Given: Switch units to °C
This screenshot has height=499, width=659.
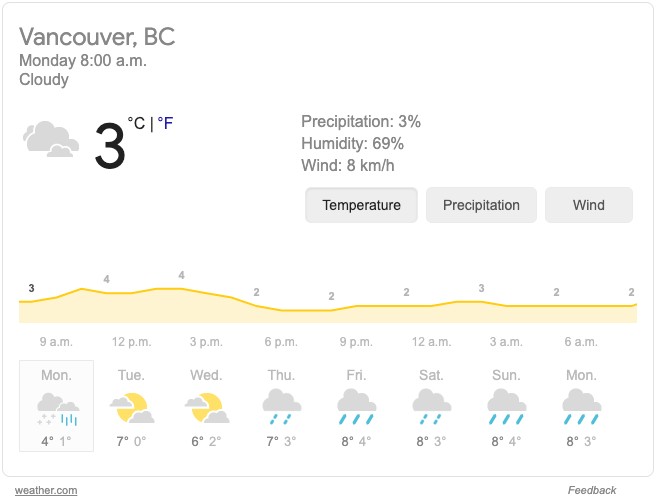Looking at the screenshot, I should point(136,123).
